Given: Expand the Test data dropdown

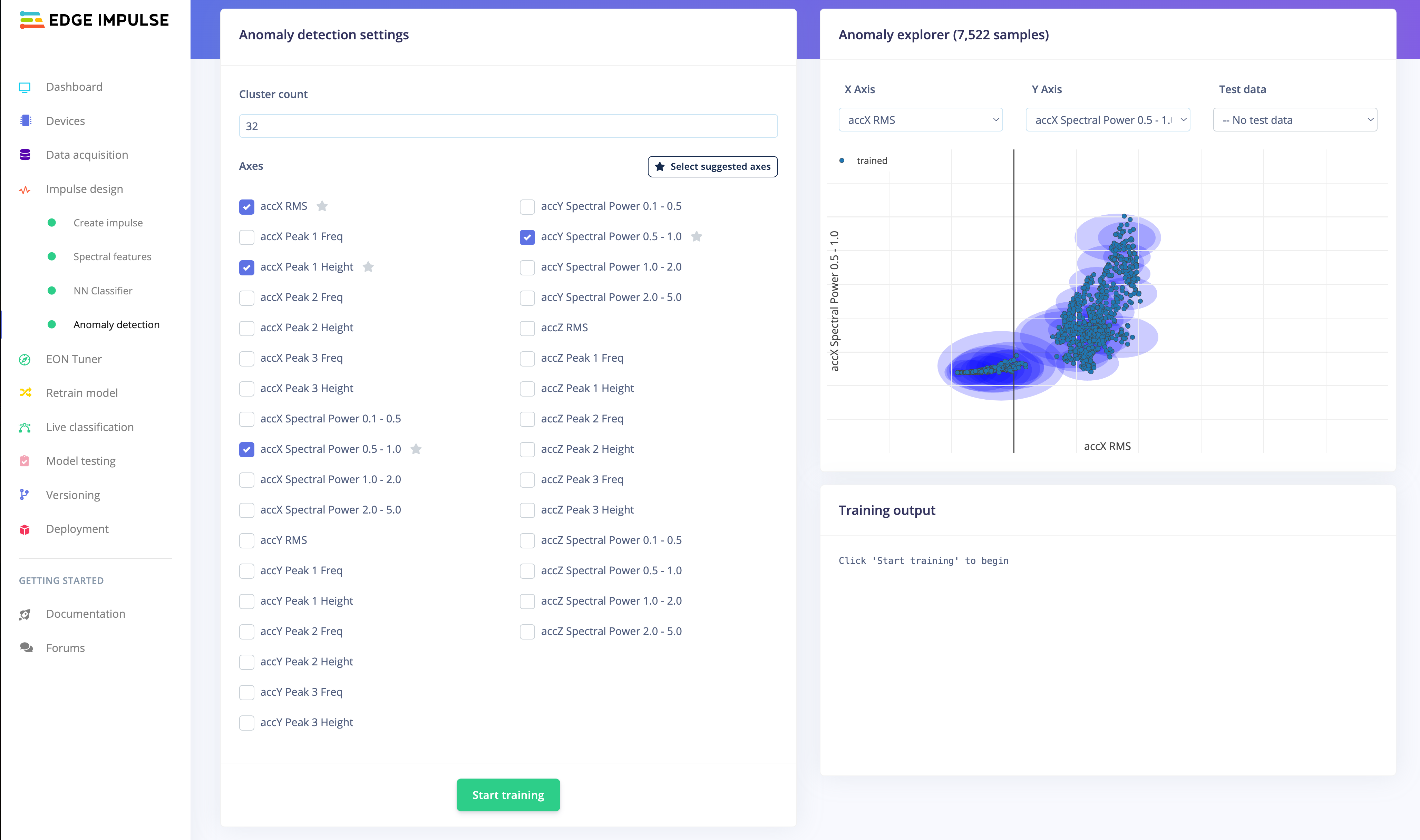Looking at the screenshot, I should [1295, 120].
